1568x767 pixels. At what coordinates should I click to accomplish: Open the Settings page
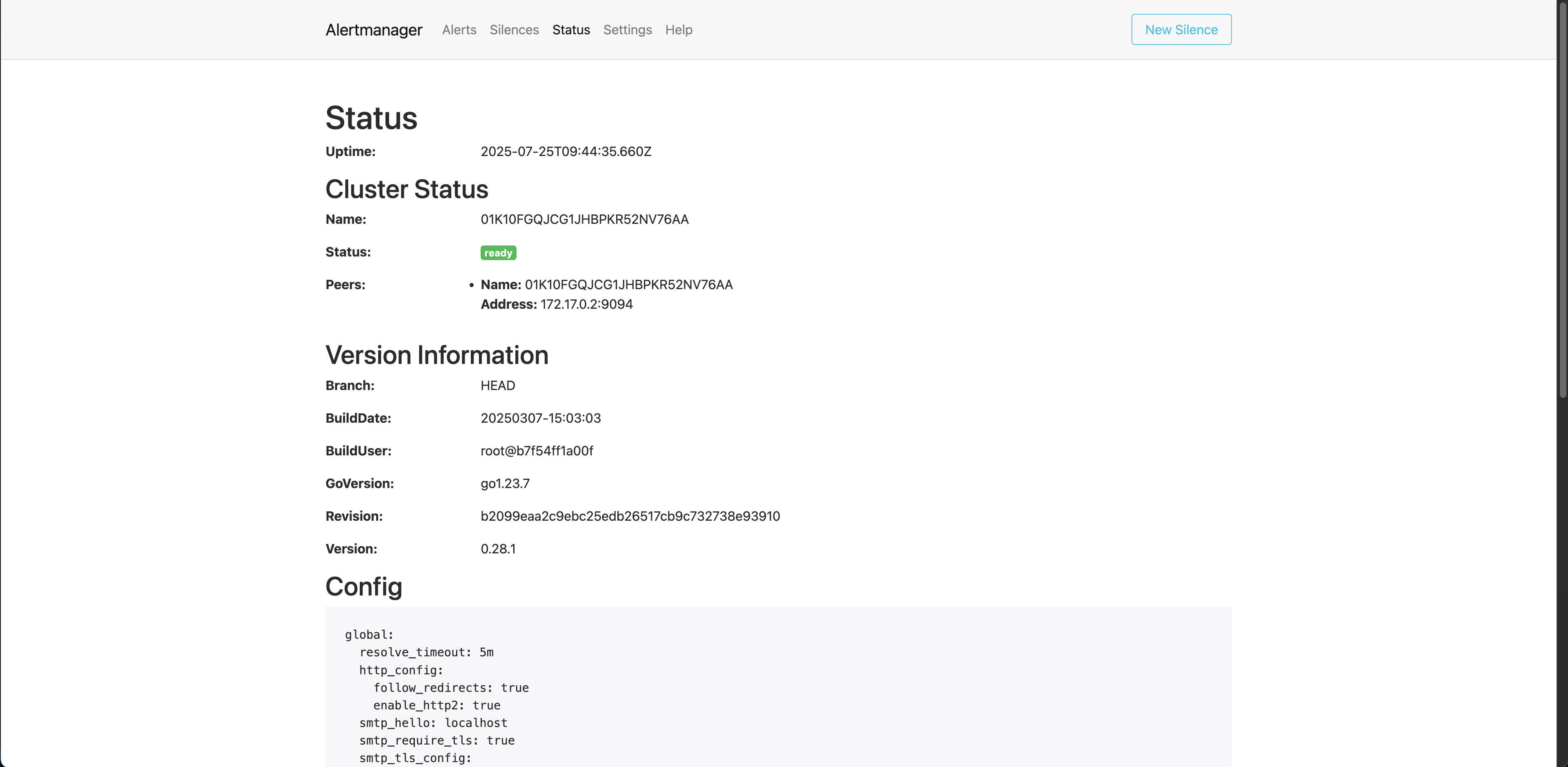(x=628, y=29)
